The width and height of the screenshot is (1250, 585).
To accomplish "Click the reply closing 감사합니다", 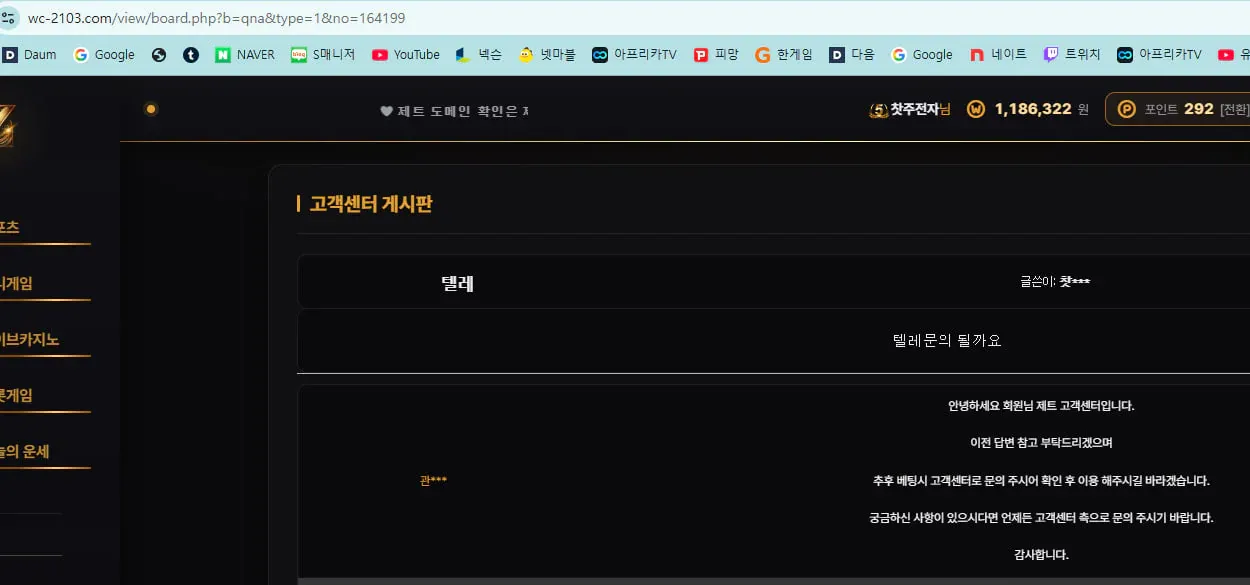I will (x=1041, y=555).
